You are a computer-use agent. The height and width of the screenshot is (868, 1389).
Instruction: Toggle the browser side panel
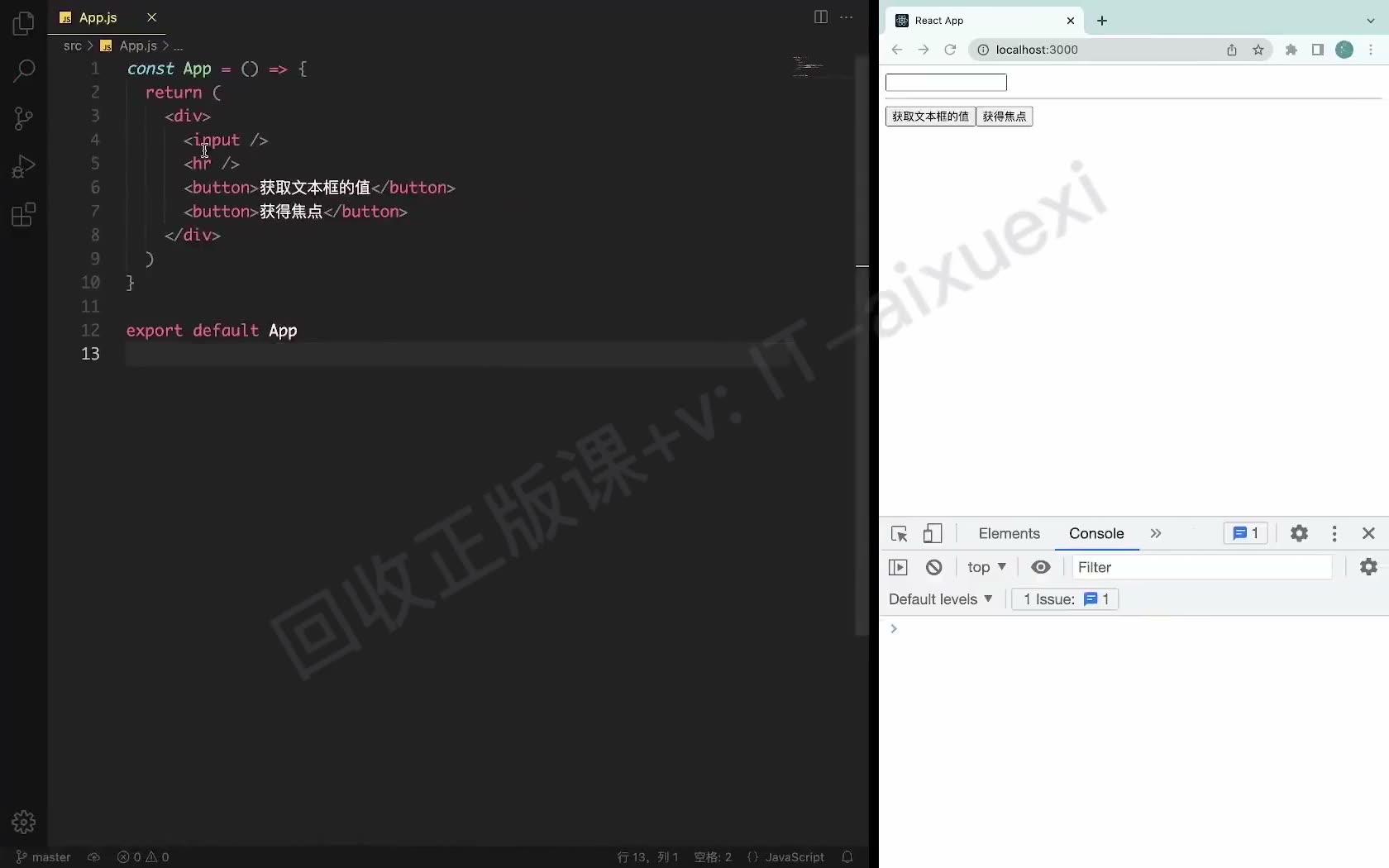click(1318, 50)
